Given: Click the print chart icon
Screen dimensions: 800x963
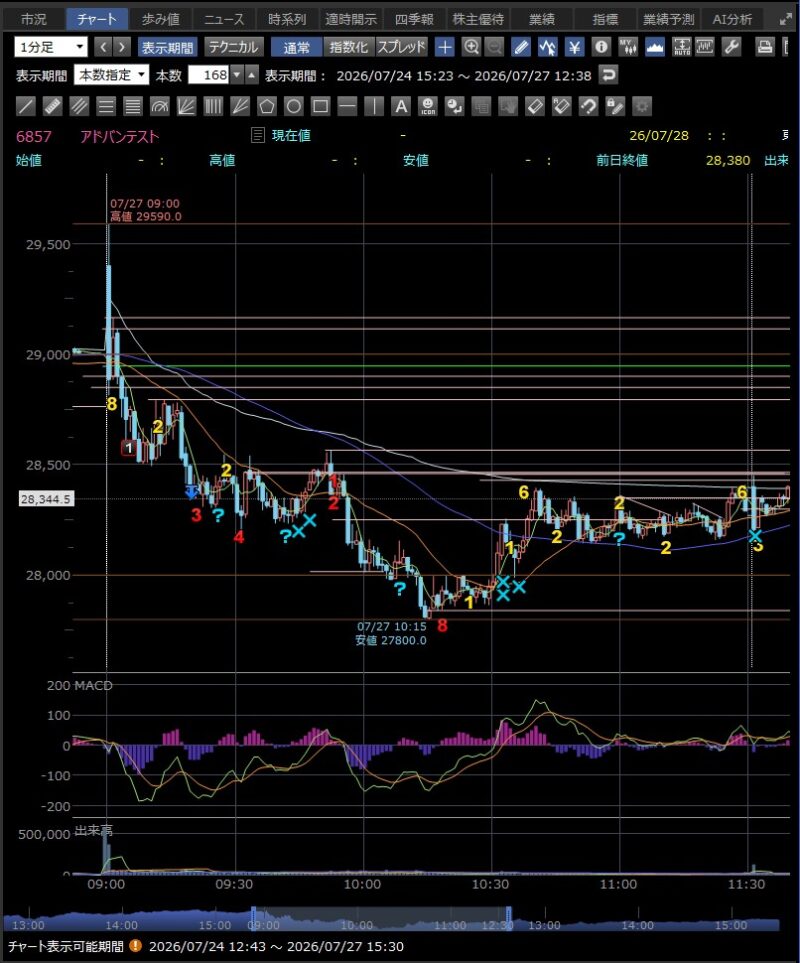Looking at the screenshot, I should [x=765, y=47].
